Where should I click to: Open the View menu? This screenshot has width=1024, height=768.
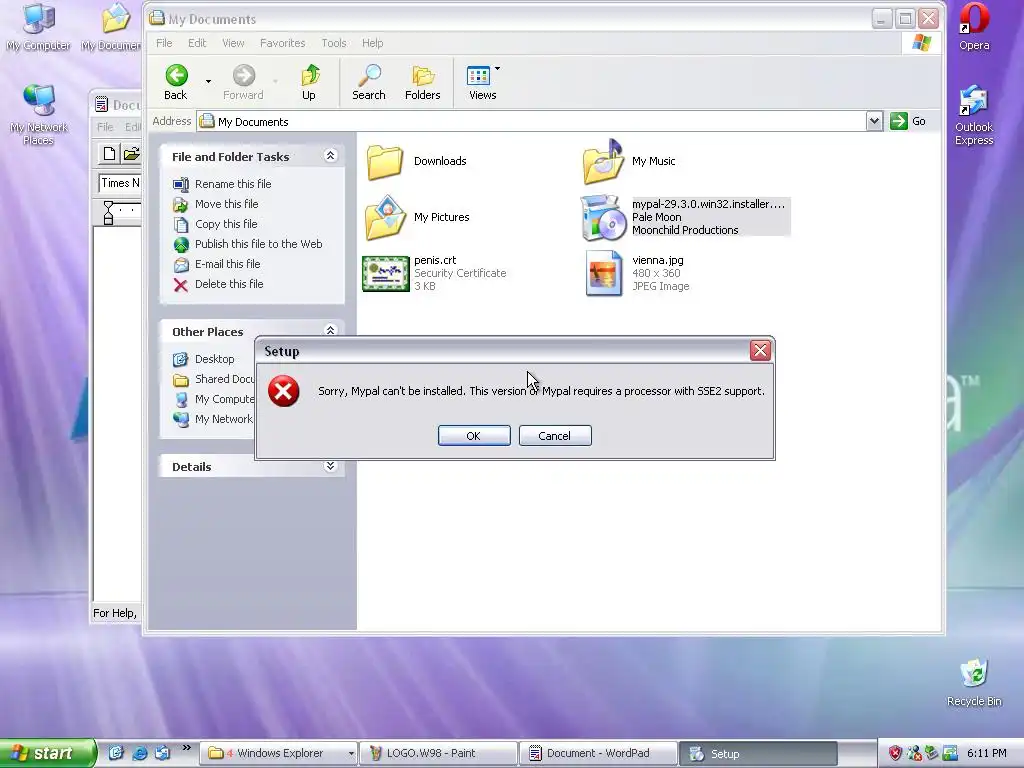[233, 43]
